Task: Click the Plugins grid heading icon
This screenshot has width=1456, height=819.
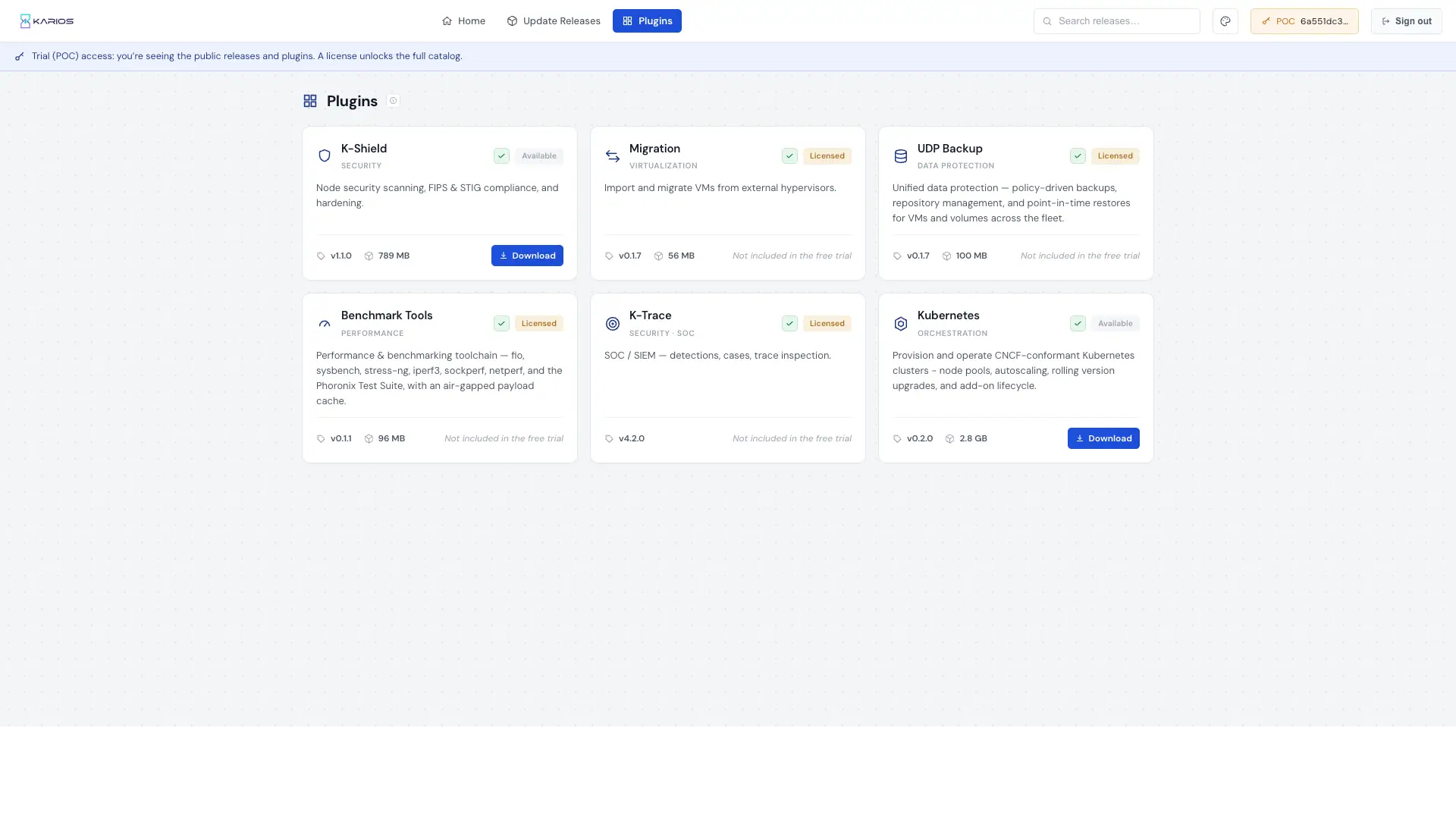Action: point(310,101)
